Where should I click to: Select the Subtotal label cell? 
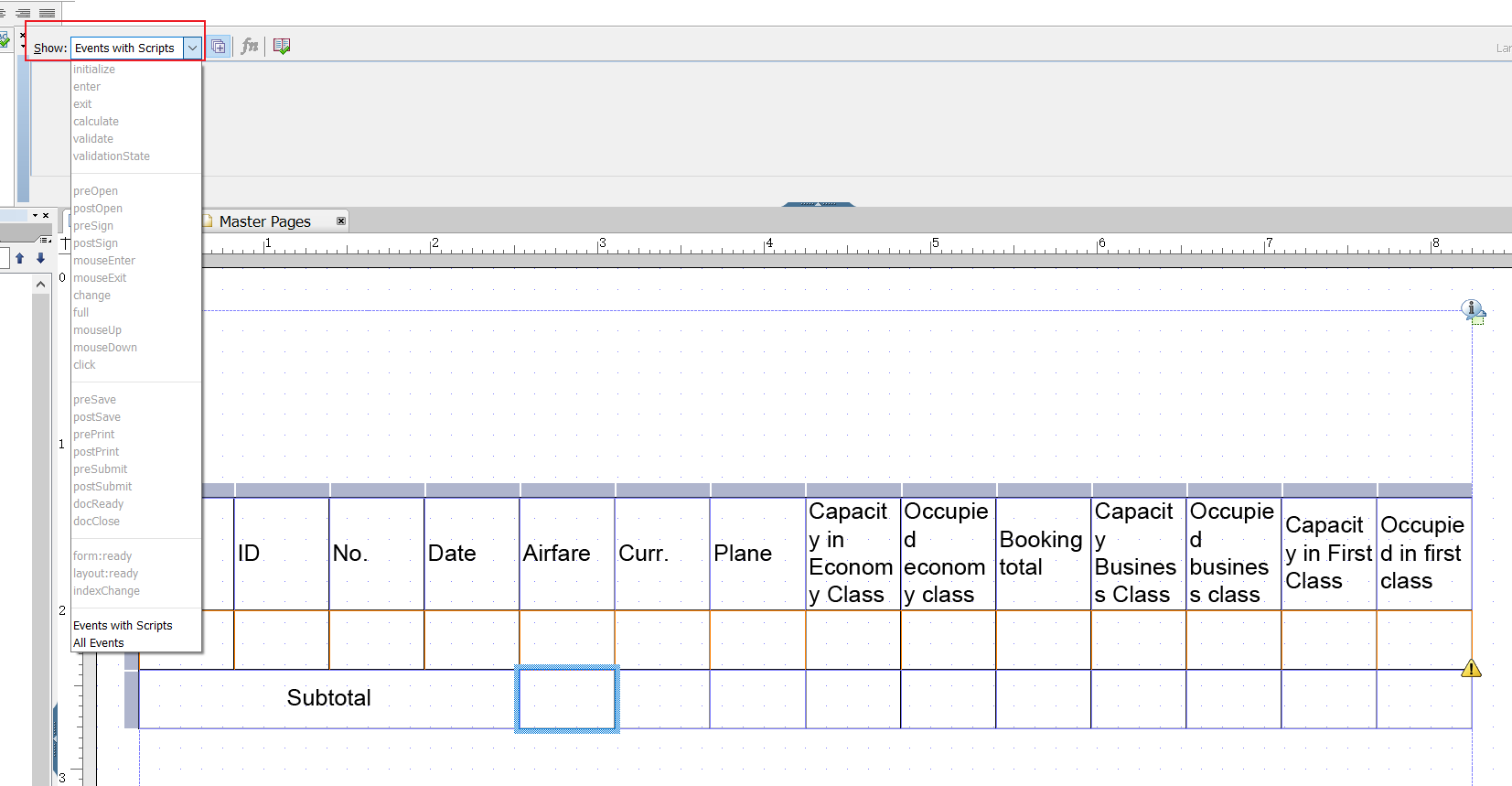click(328, 699)
